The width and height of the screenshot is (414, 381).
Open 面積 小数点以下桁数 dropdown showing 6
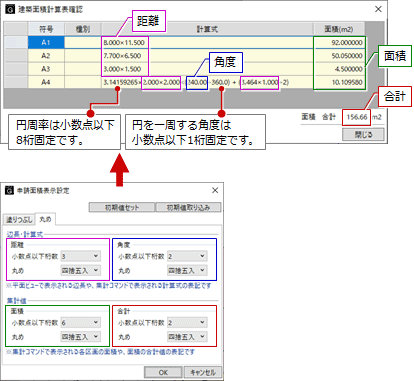tap(80, 322)
